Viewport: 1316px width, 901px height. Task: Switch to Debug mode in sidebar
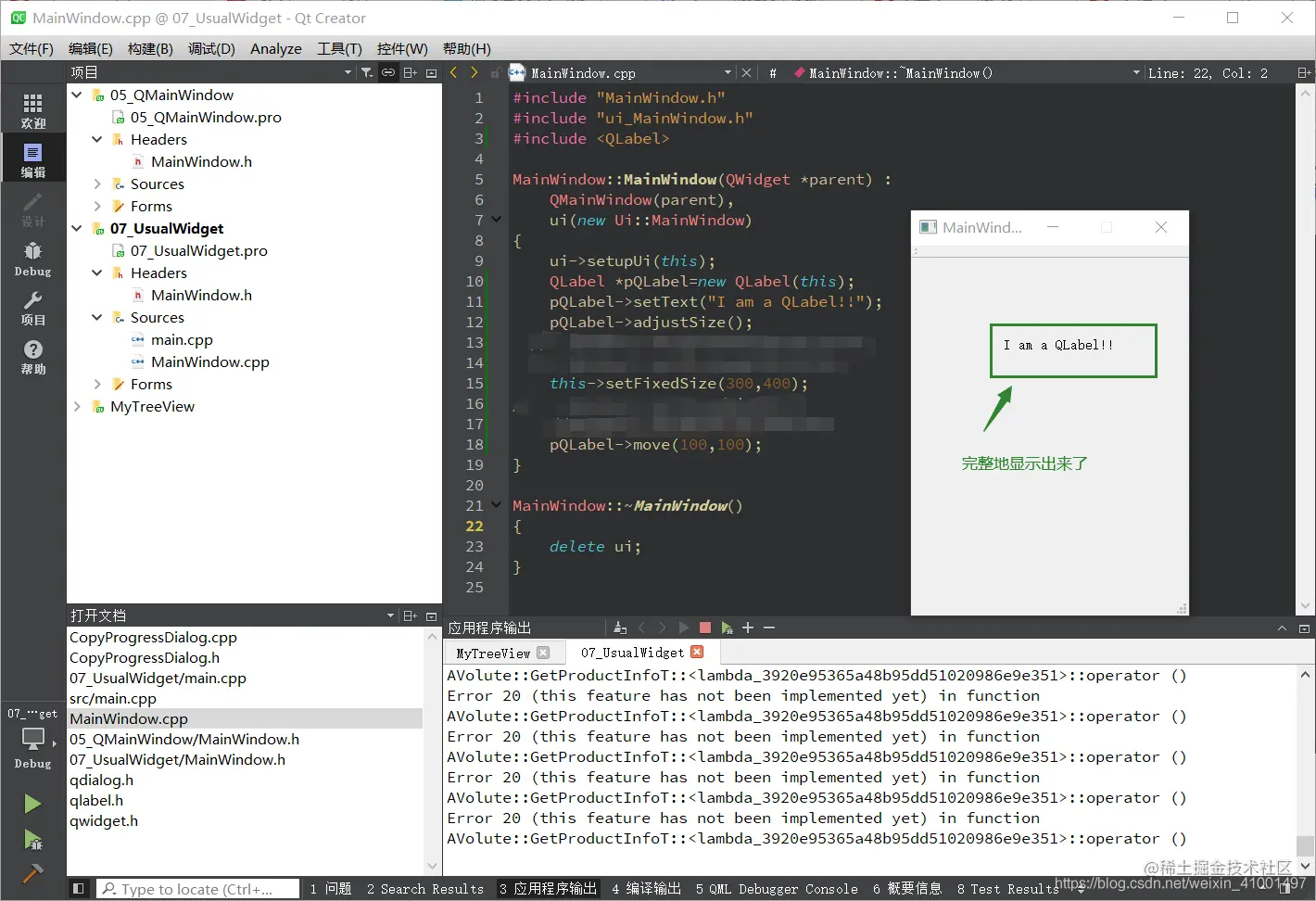pos(32,258)
